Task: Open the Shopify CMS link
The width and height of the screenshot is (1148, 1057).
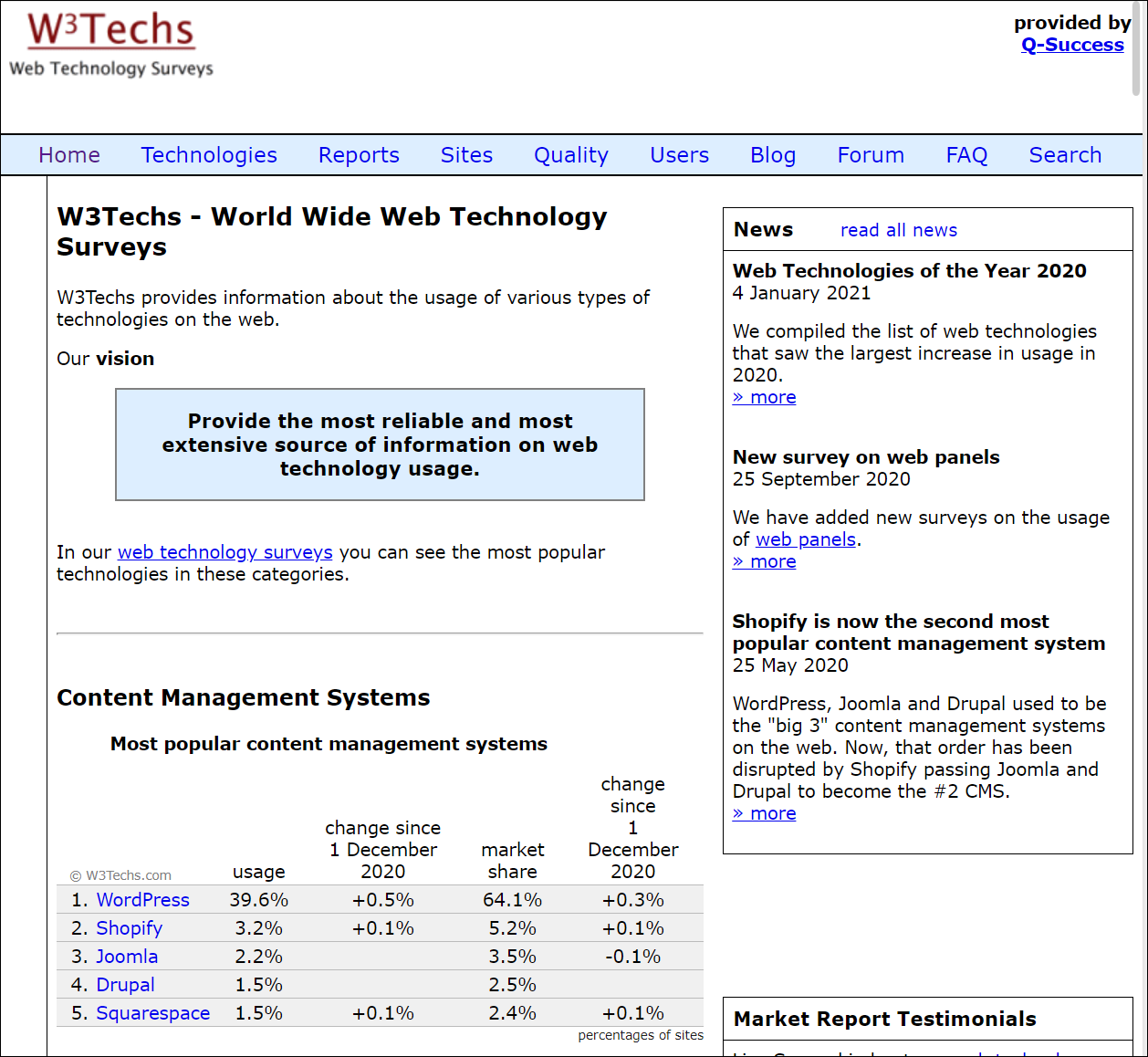Action: point(130,928)
